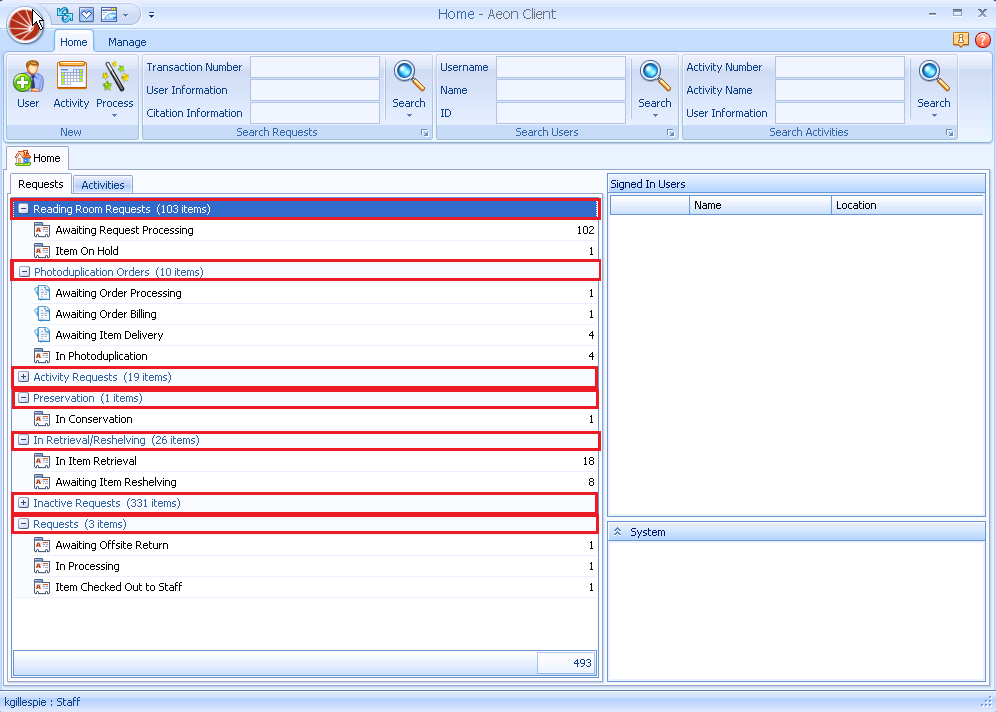This screenshot has height=712, width=996.
Task: Switch to the Activities tab
Action: (103, 185)
